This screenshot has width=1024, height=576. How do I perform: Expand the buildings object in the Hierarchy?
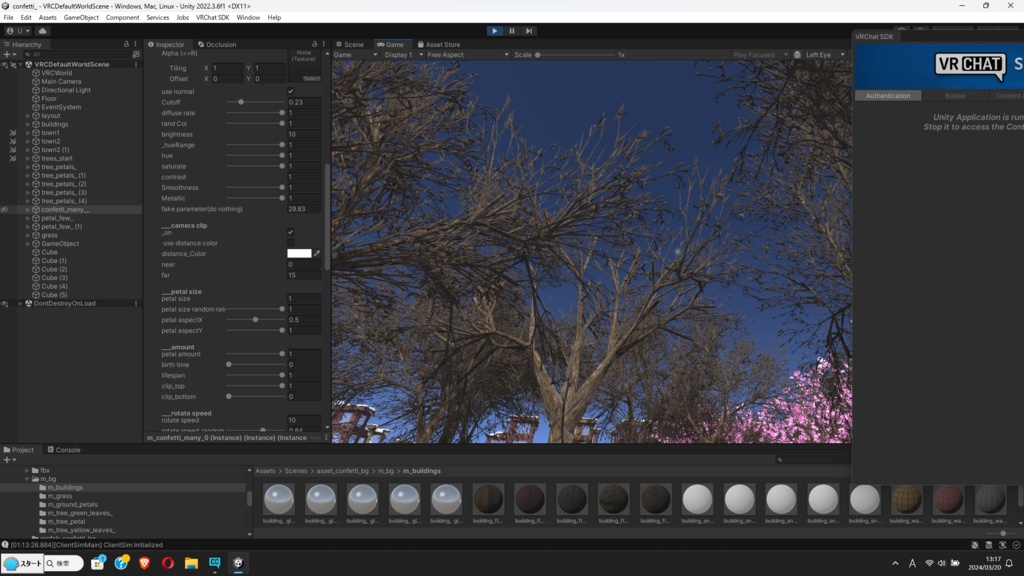28,124
